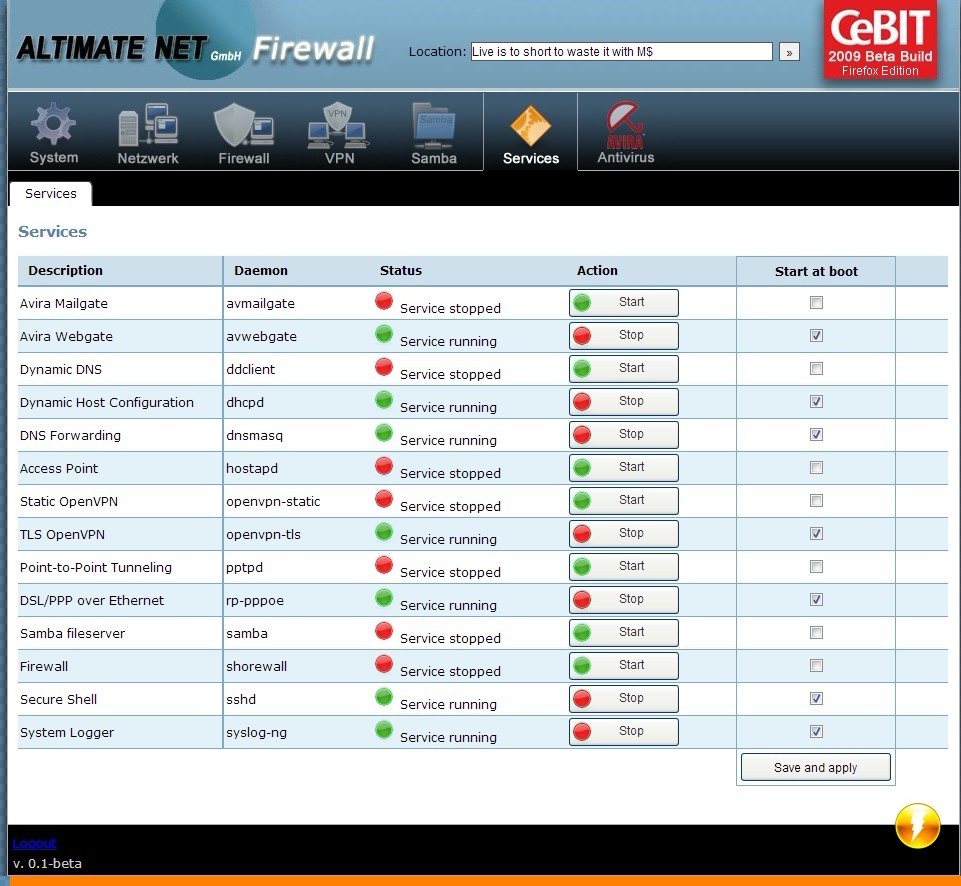Uncheck start at boot for TLS OpenVPN

[x=816, y=534]
